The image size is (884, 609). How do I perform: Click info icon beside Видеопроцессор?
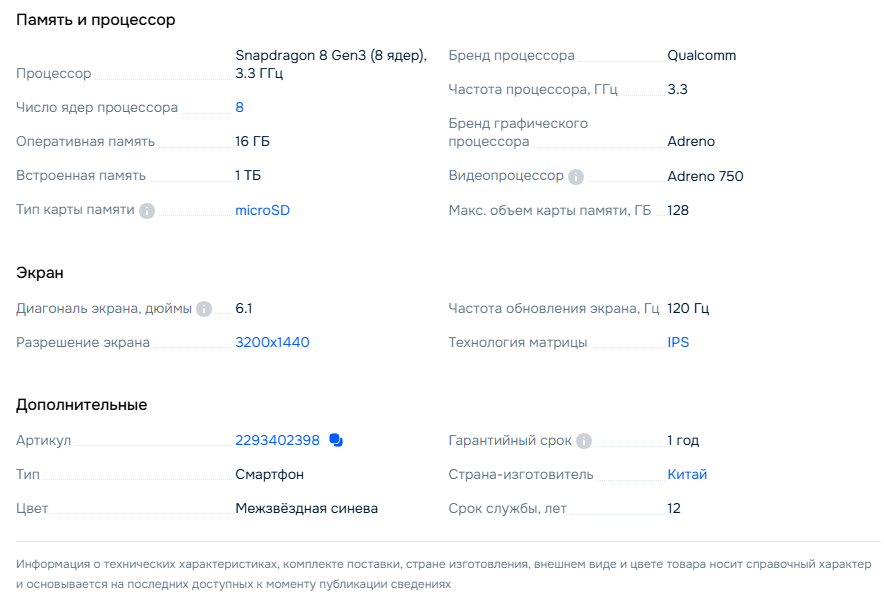576,177
